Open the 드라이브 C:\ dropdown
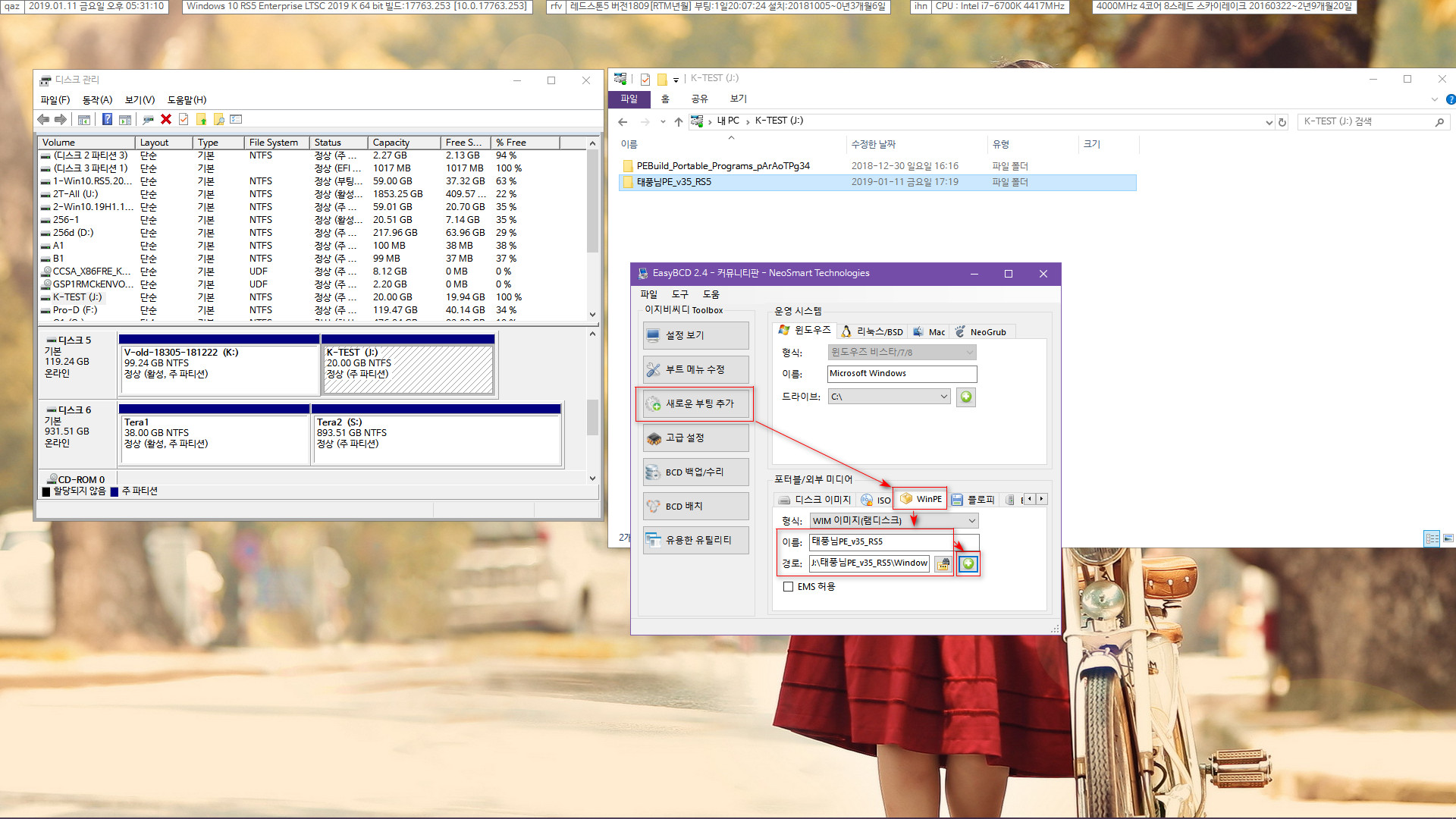This screenshot has height=819, width=1456. point(943,397)
